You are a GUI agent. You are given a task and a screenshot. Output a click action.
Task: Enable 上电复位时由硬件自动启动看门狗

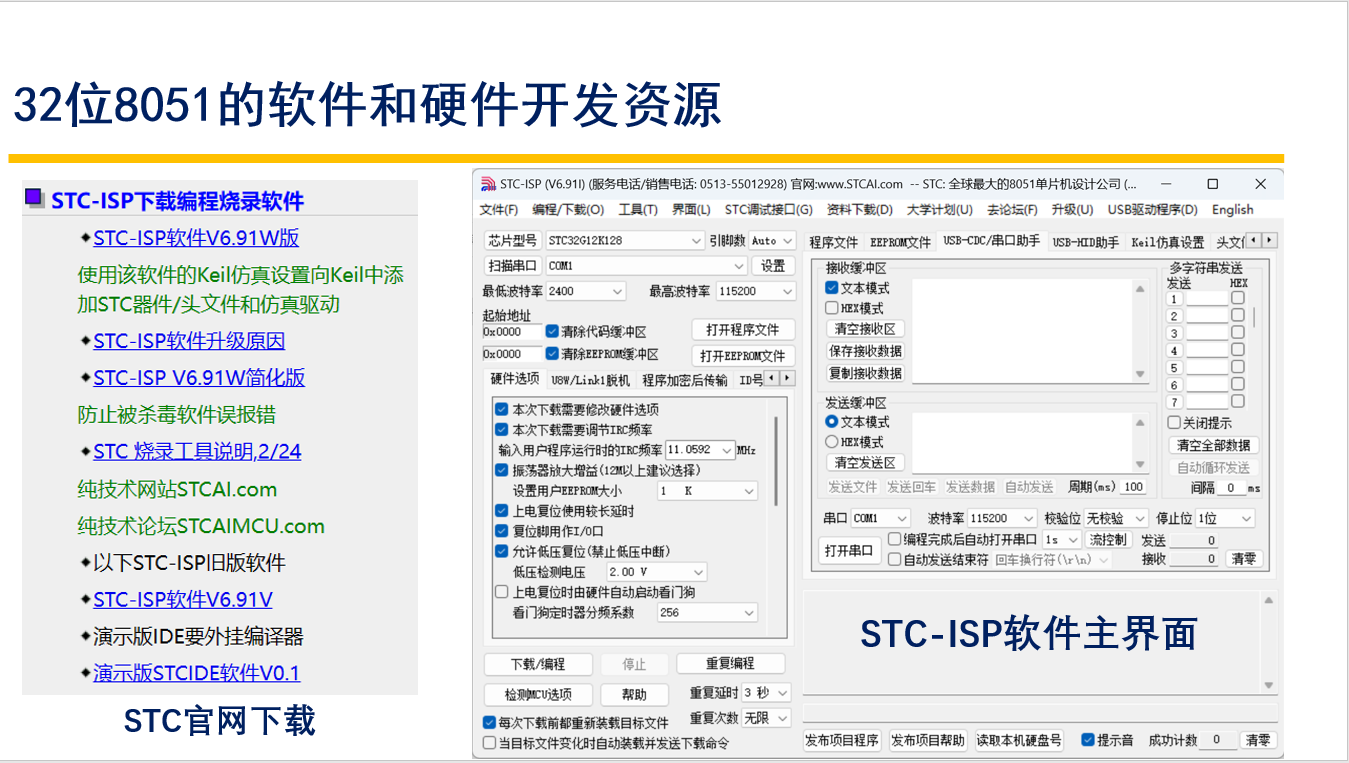502,592
